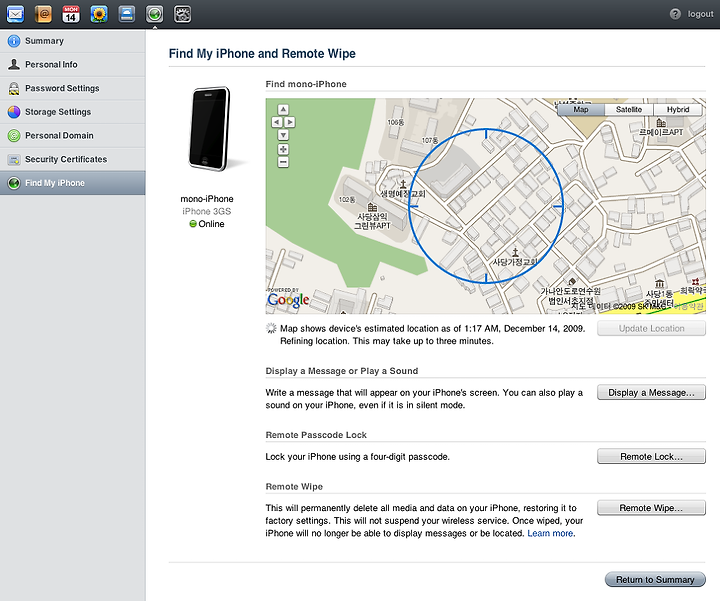This screenshot has width=720, height=601.
Task: Click the mono-iPhone device name
Action: pyautogui.click(x=207, y=199)
